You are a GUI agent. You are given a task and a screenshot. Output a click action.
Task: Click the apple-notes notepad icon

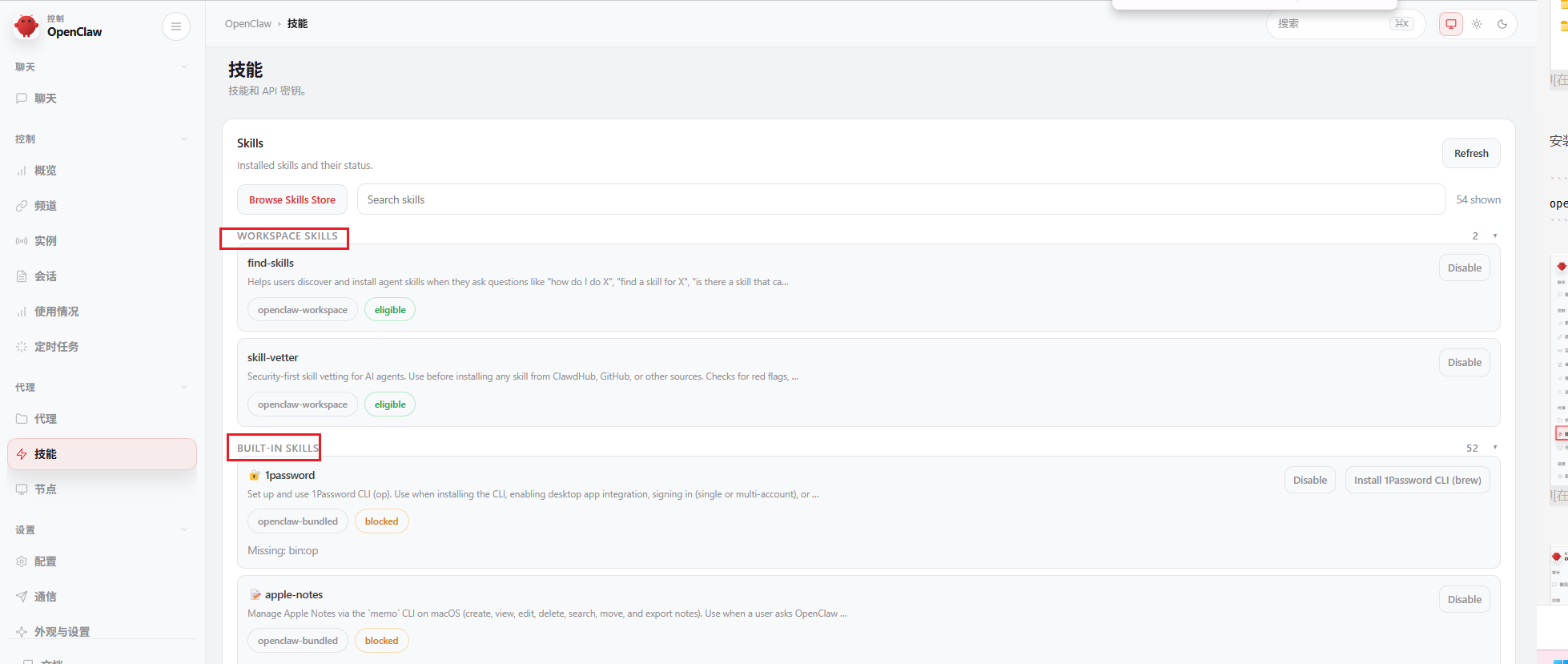click(x=255, y=594)
